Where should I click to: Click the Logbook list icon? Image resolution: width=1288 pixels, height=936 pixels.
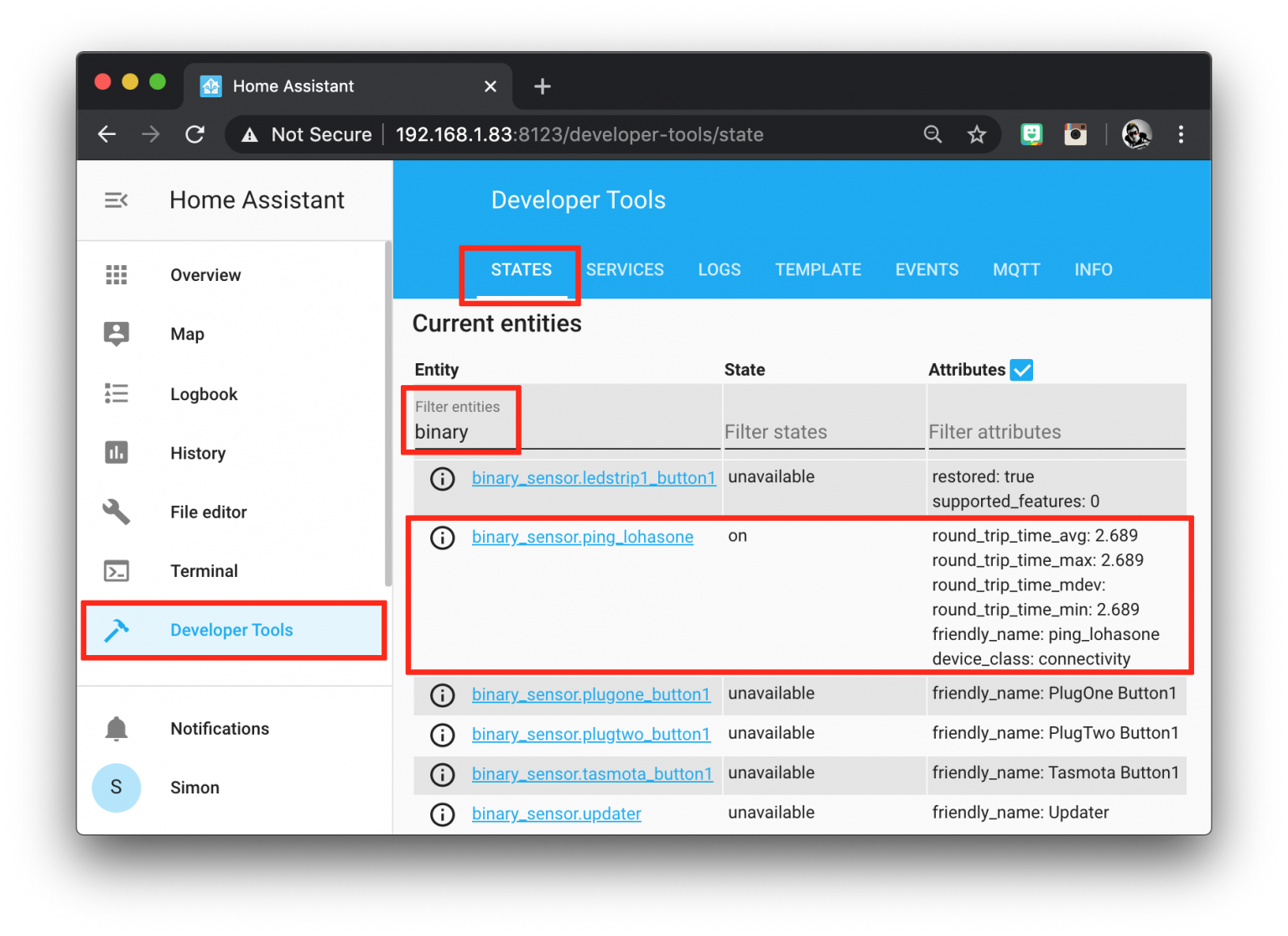click(117, 393)
